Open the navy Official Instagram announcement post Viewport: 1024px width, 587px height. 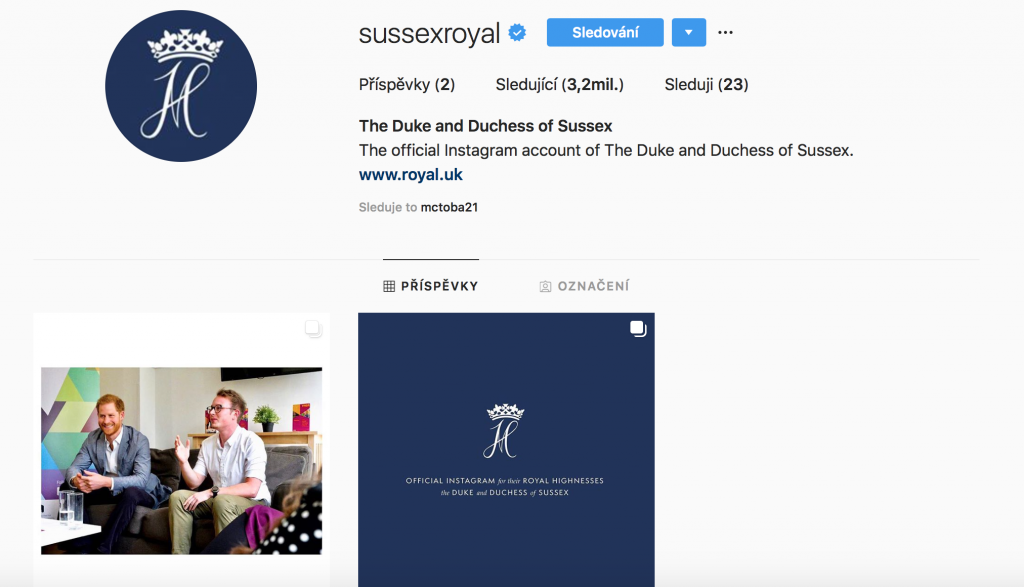coord(506,450)
